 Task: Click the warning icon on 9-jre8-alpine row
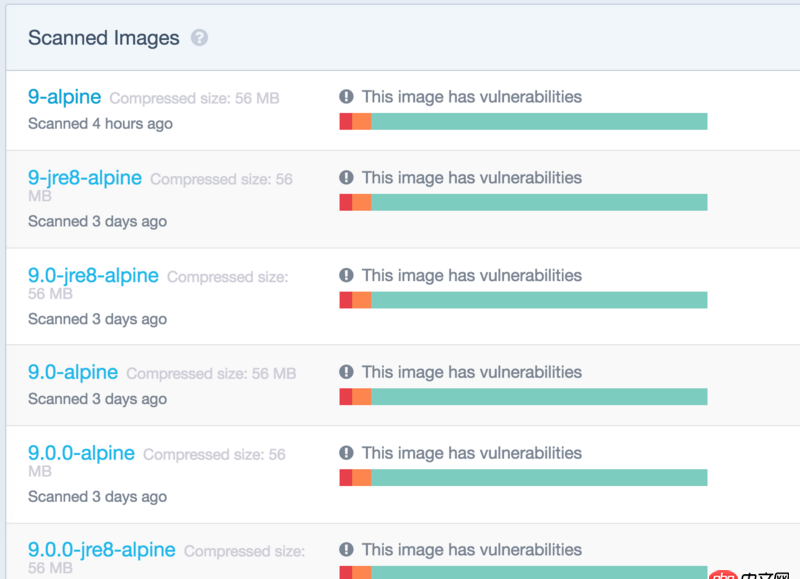tap(345, 177)
